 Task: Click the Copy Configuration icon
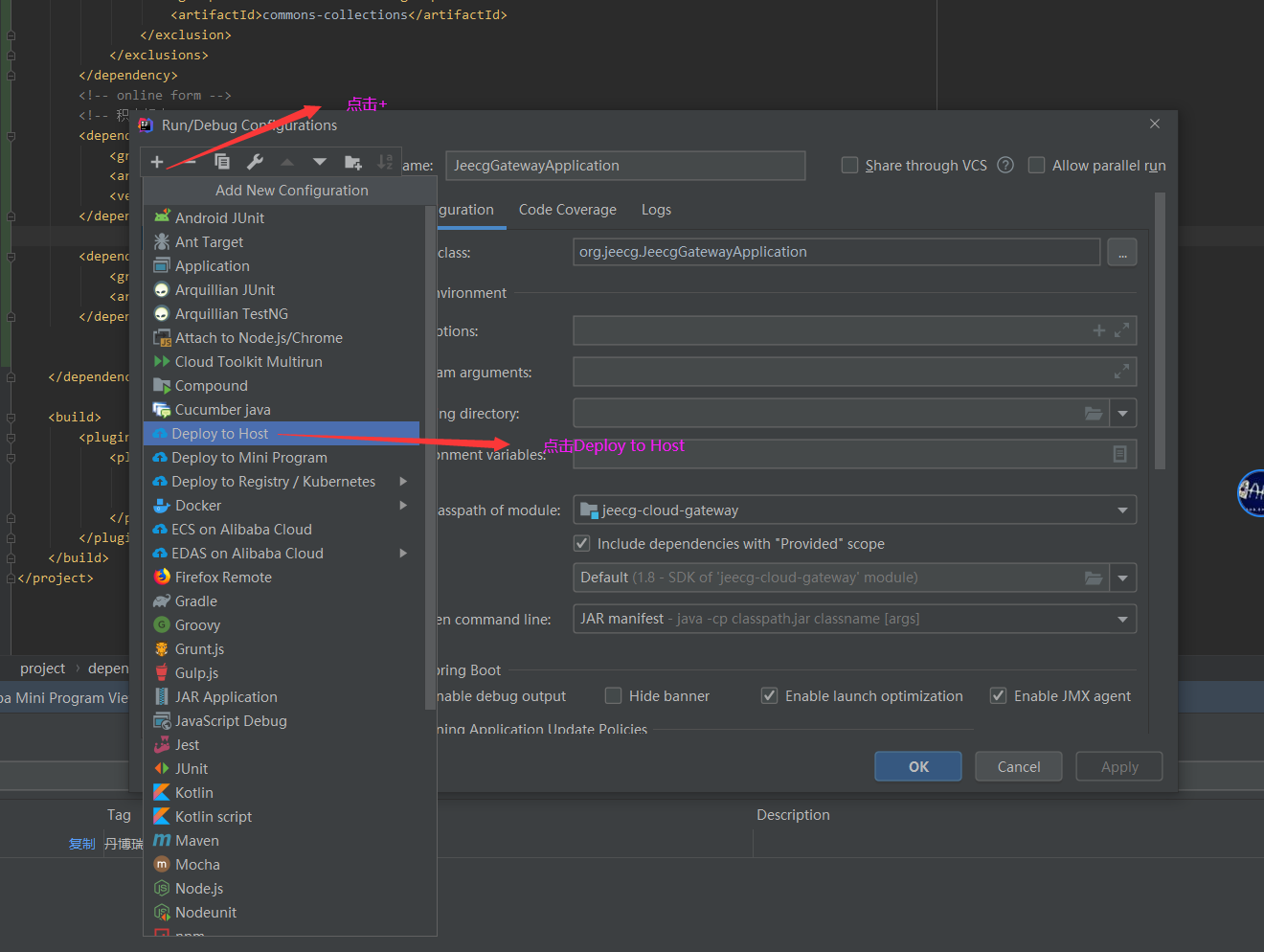pos(222,162)
